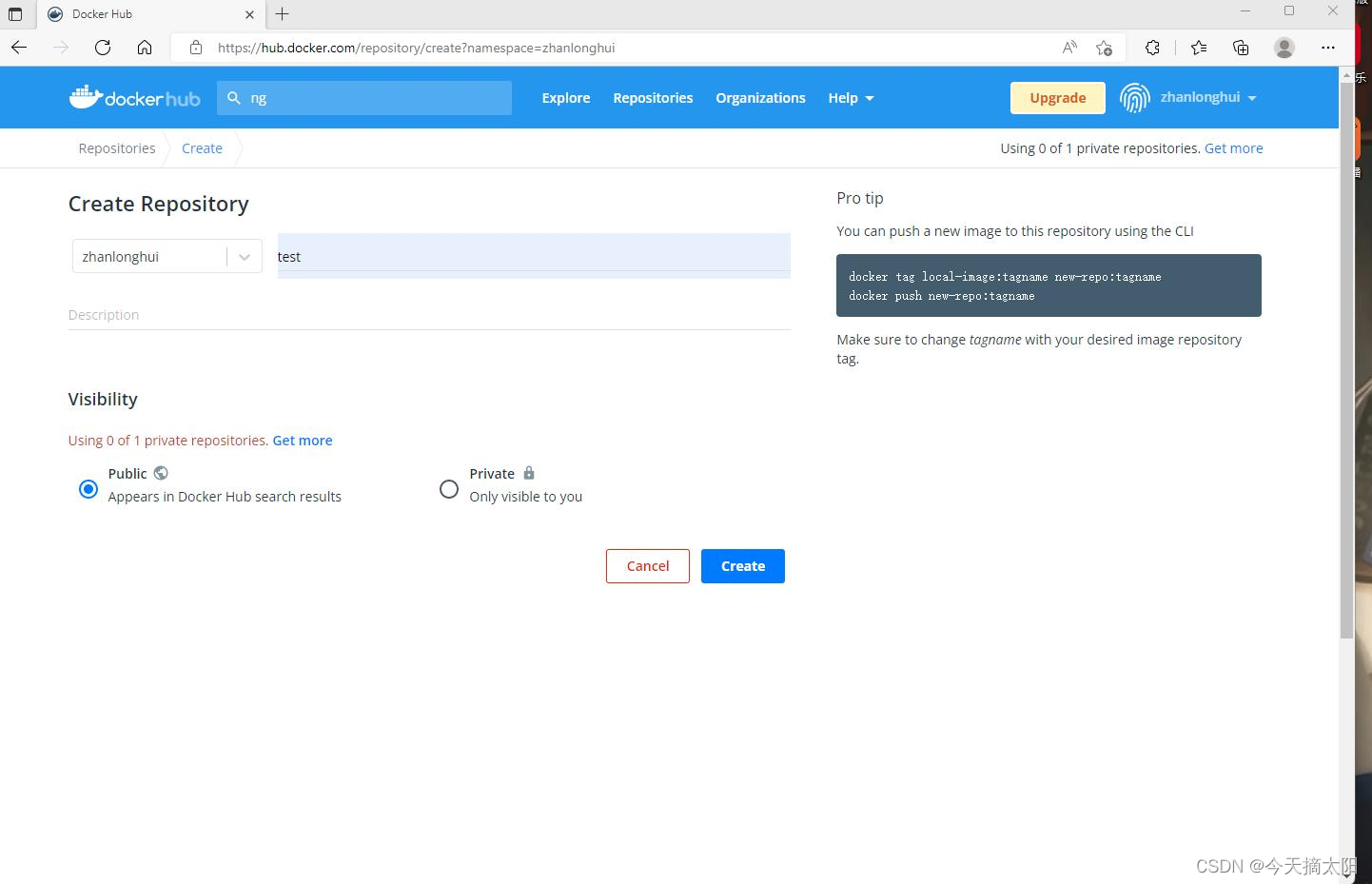This screenshot has width=1372, height=884.
Task: Click the browser profile avatar icon
Action: [1284, 48]
